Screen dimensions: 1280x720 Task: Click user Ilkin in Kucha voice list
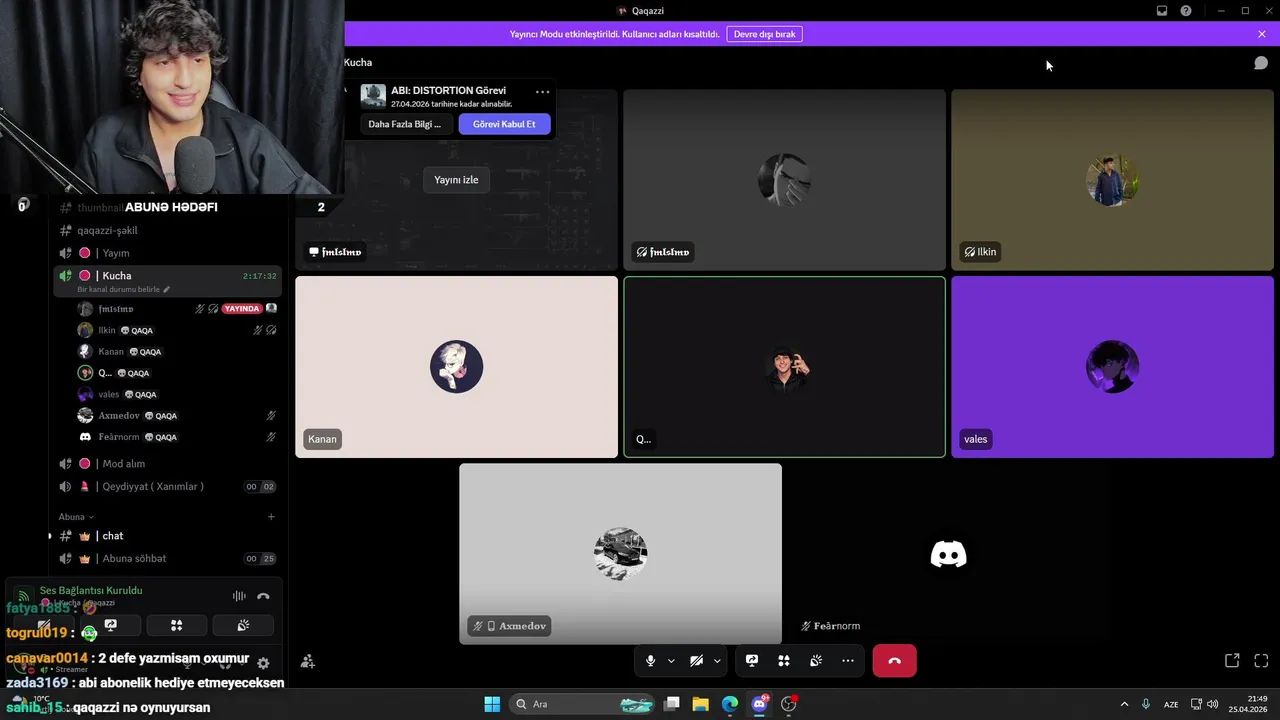pyautogui.click(x=175, y=330)
